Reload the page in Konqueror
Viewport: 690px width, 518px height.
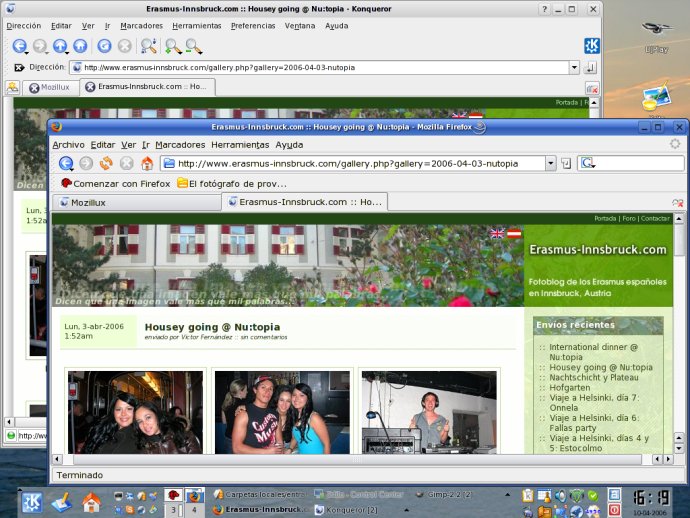pyautogui.click(x=104, y=46)
